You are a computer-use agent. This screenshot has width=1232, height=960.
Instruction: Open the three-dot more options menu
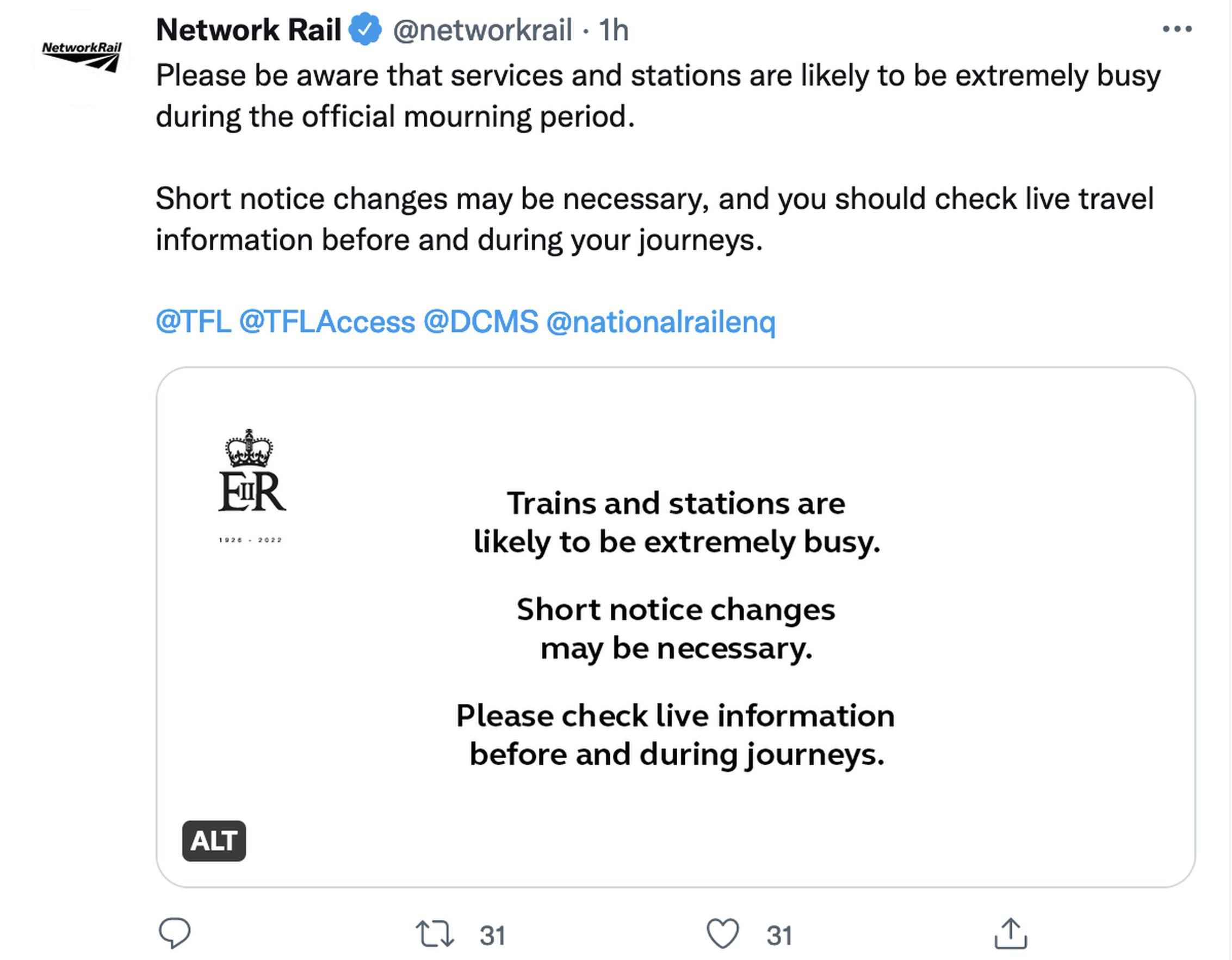(x=1177, y=29)
